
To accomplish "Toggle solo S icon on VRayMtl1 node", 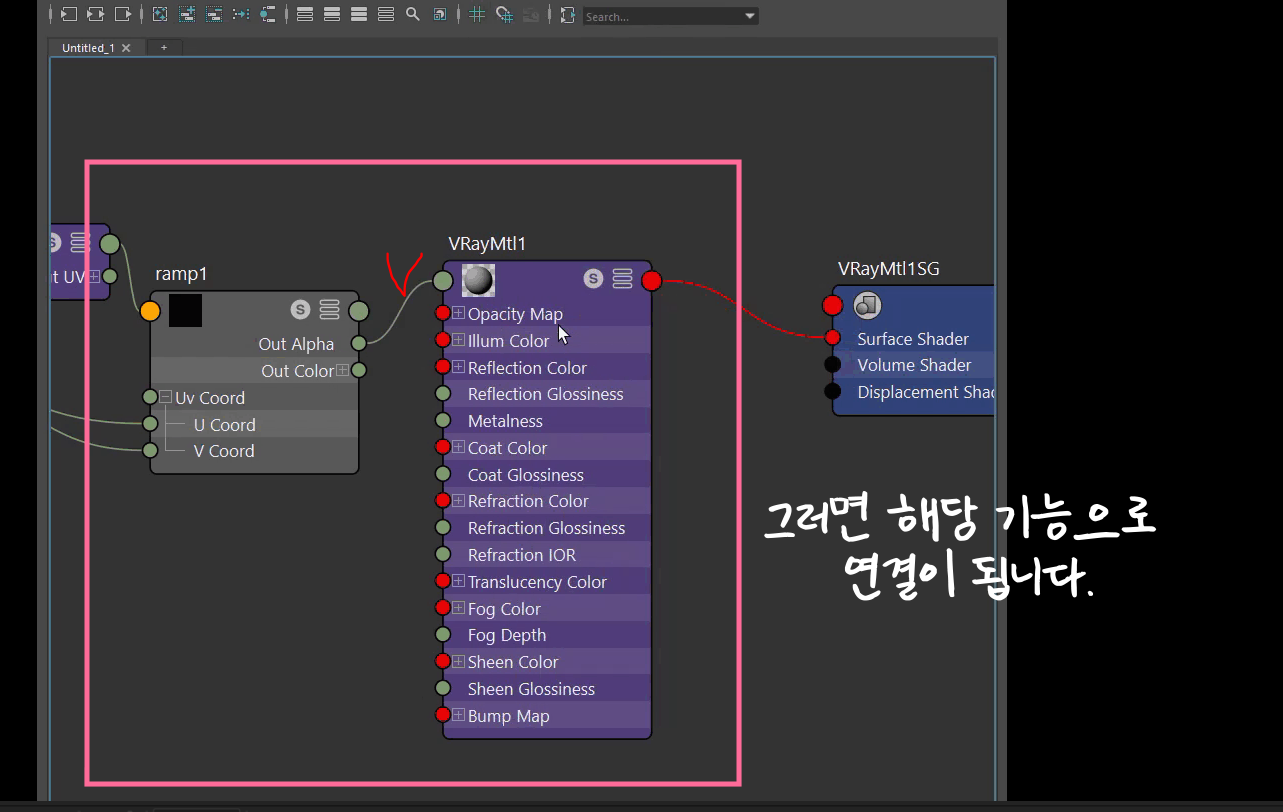I will pyautogui.click(x=593, y=278).
